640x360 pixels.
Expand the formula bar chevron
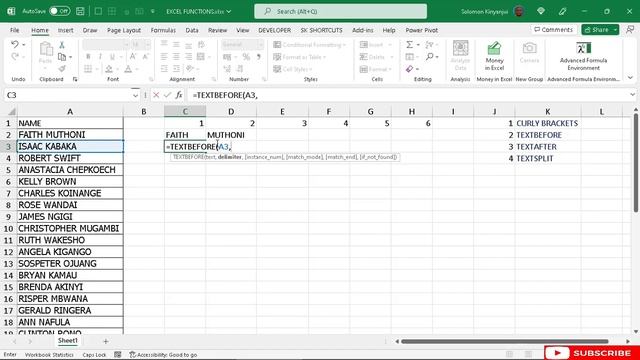click(x=632, y=95)
